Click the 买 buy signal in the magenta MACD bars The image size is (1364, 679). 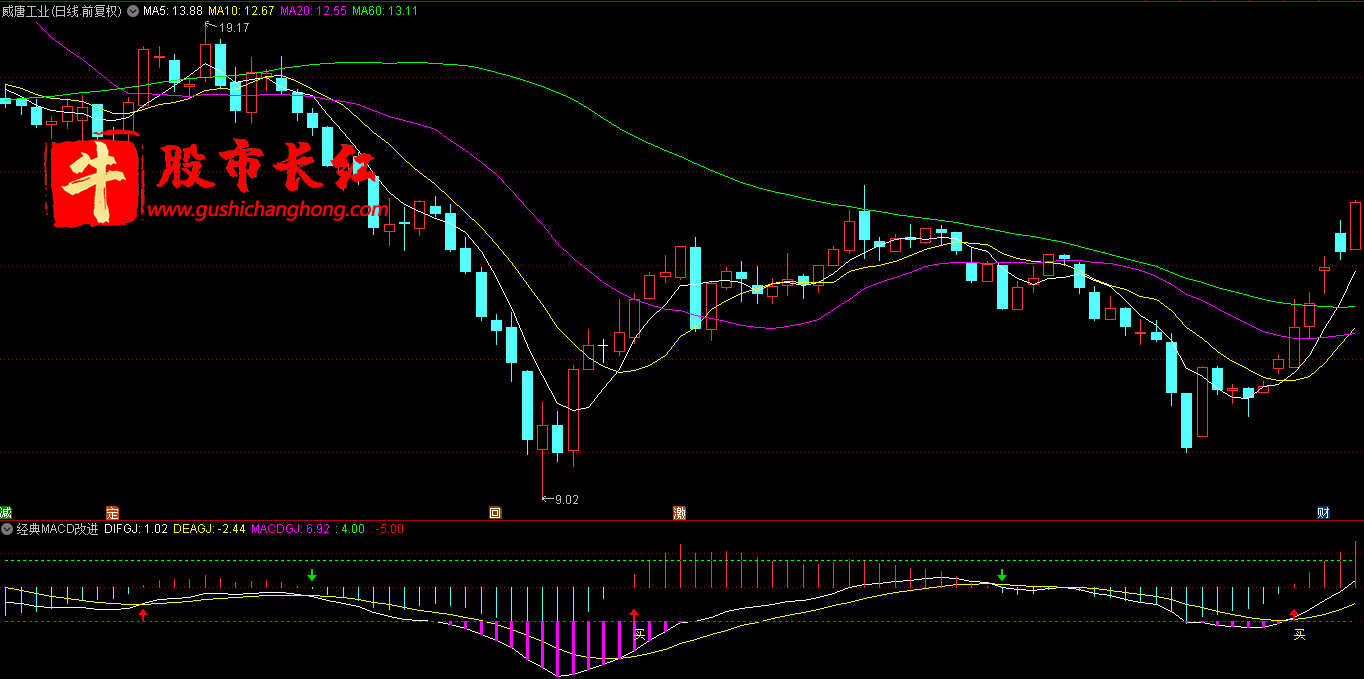(640, 634)
